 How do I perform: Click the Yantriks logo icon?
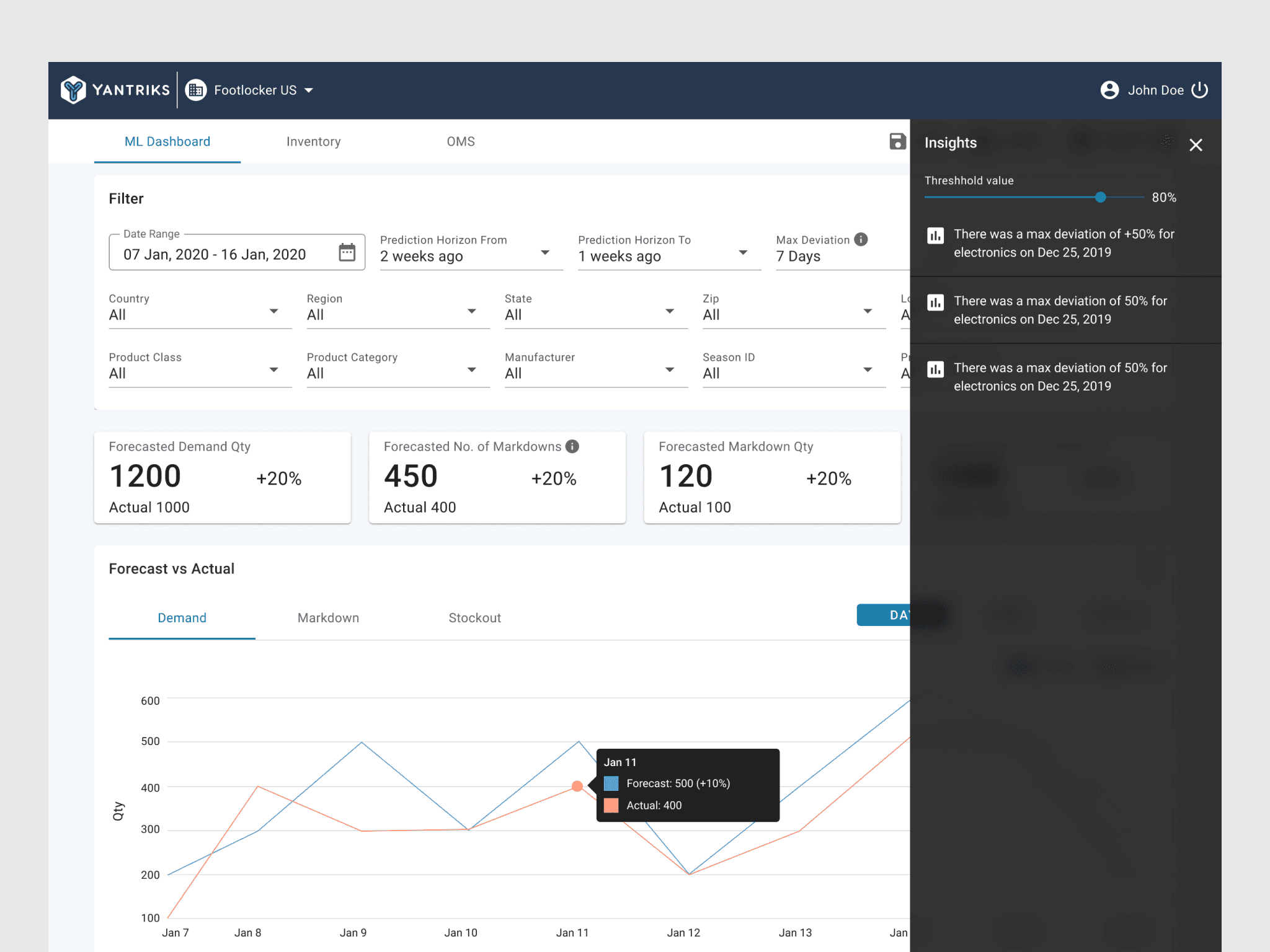[73, 90]
